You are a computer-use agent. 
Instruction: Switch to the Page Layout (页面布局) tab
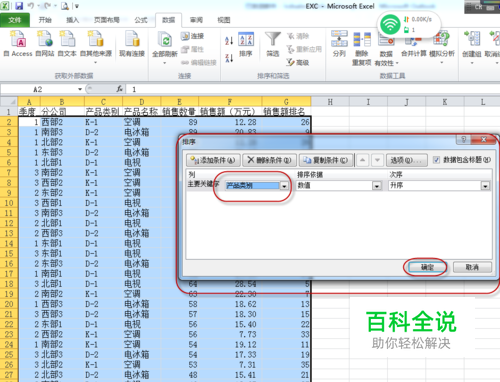107,20
